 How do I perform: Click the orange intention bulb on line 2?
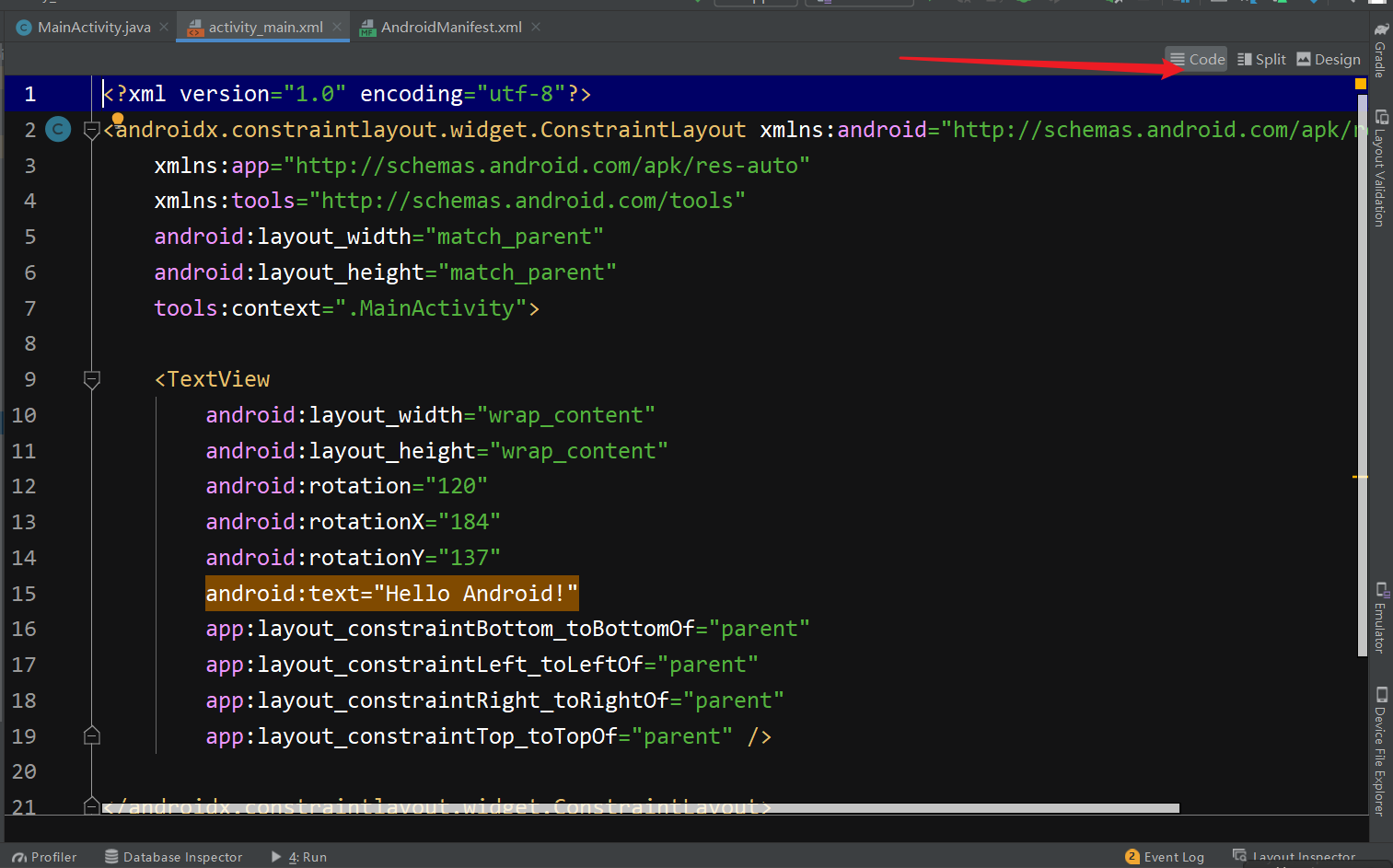[x=118, y=119]
